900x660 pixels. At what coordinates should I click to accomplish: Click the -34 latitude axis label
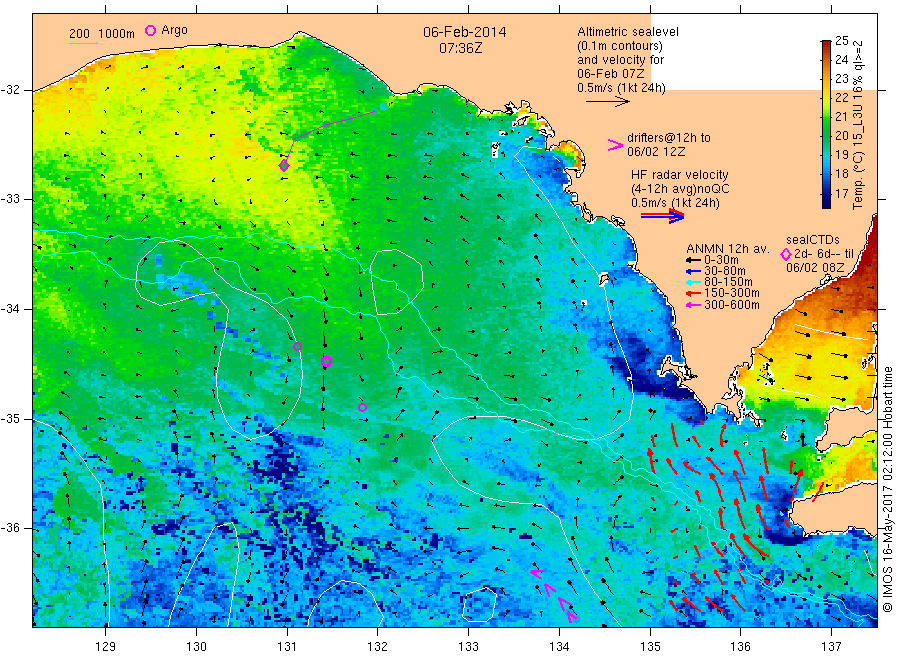click(x=11, y=309)
